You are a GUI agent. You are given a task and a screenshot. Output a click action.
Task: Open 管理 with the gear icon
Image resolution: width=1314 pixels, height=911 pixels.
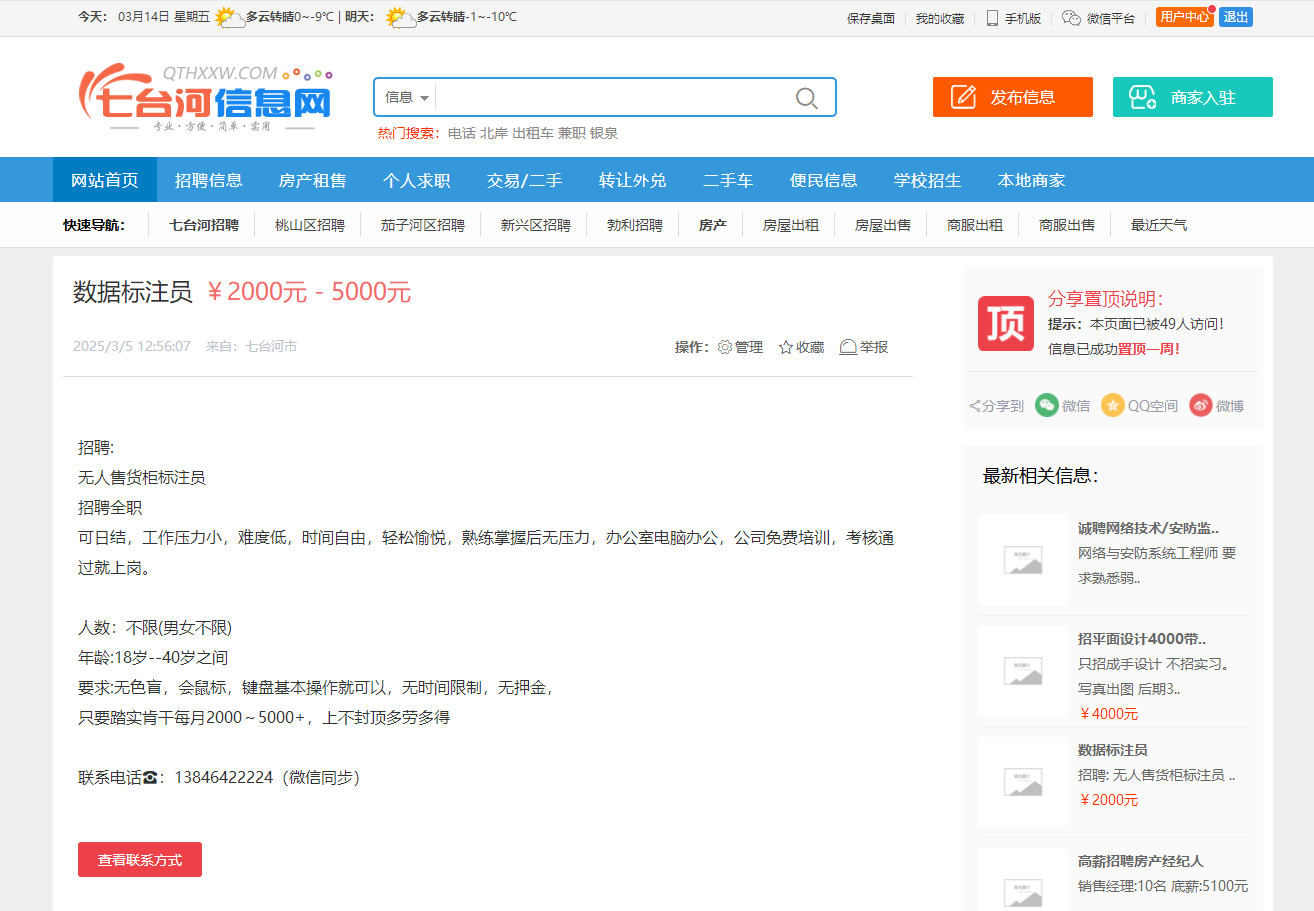(x=725, y=347)
